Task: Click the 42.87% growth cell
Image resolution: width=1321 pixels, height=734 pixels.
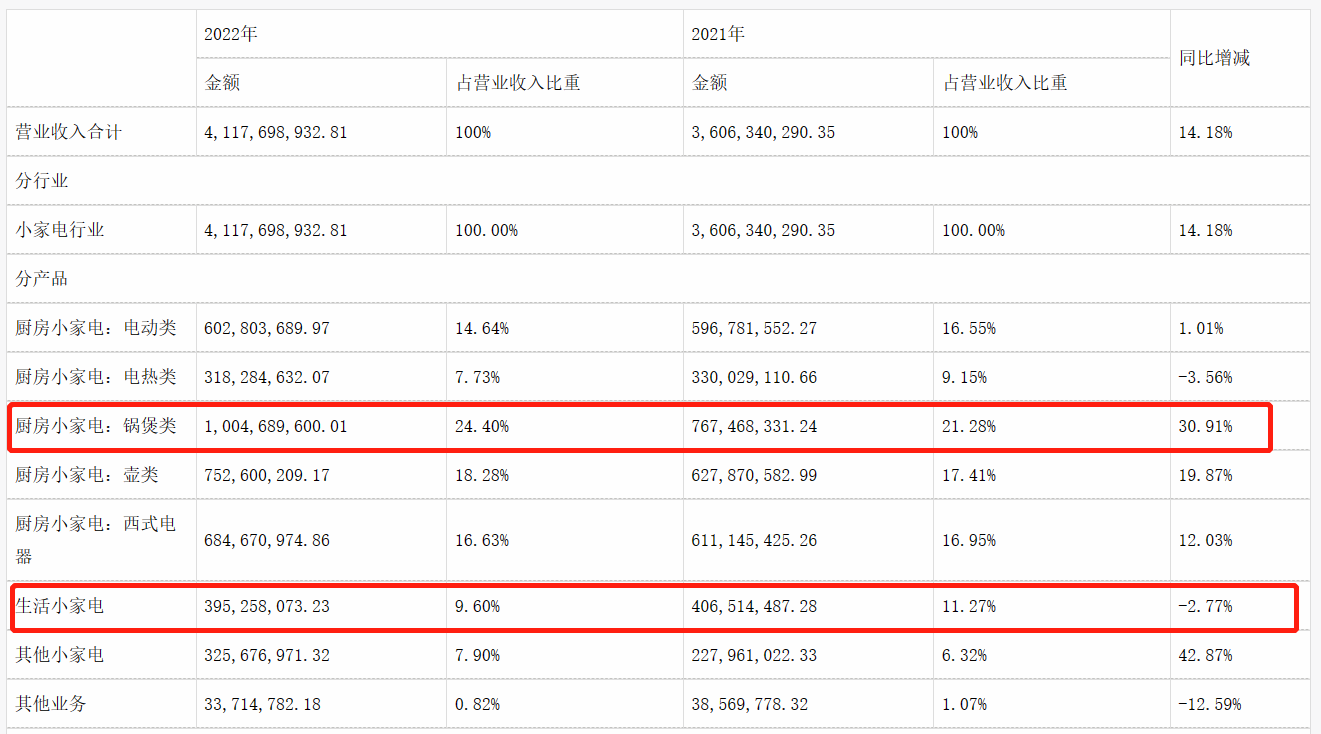Action: (1206, 656)
